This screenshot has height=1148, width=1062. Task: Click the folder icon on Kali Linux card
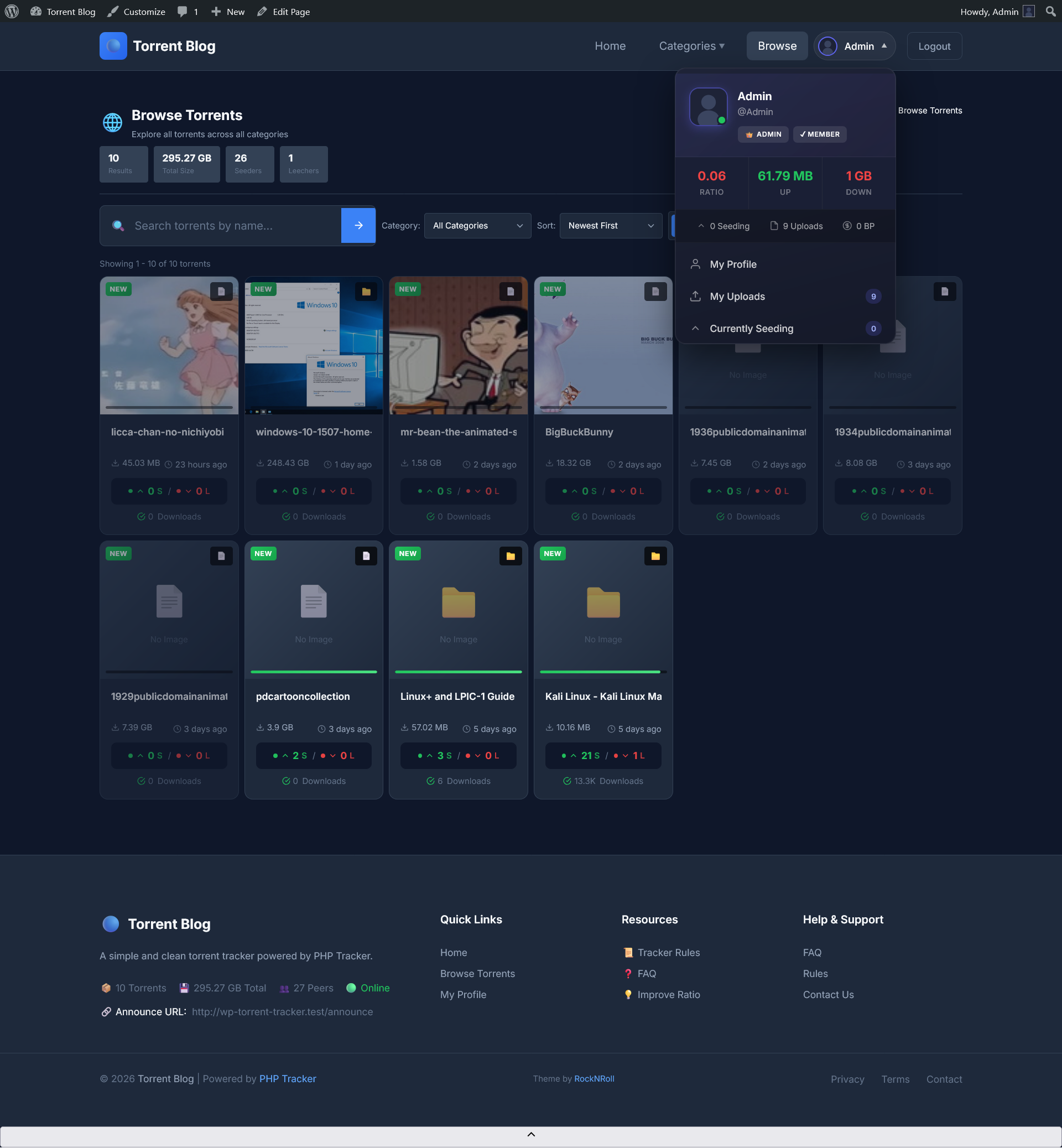click(655, 556)
